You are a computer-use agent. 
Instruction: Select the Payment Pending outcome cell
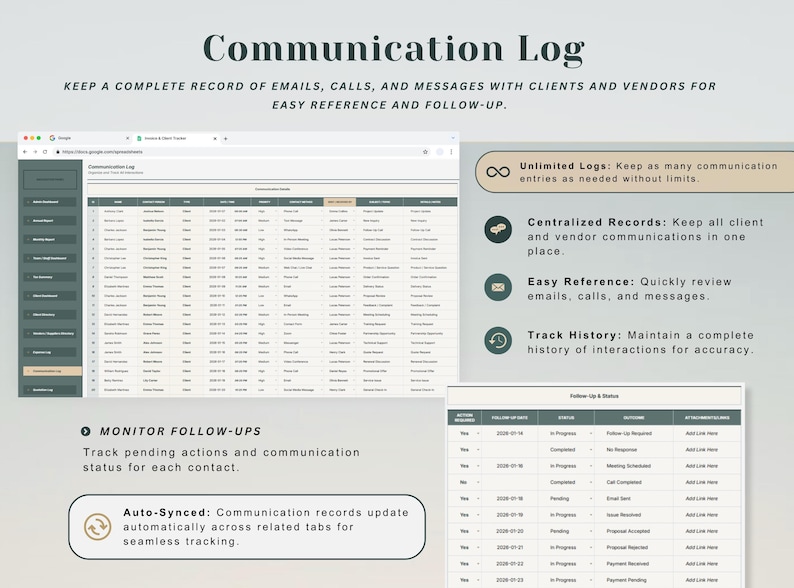tap(633, 579)
